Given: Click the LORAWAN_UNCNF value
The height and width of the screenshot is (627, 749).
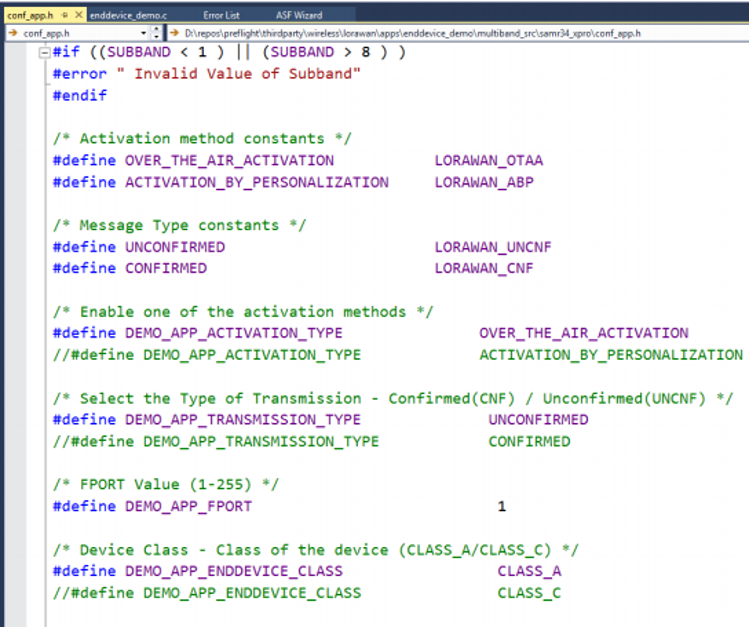Looking at the screenshot, I should click(493, 247).
